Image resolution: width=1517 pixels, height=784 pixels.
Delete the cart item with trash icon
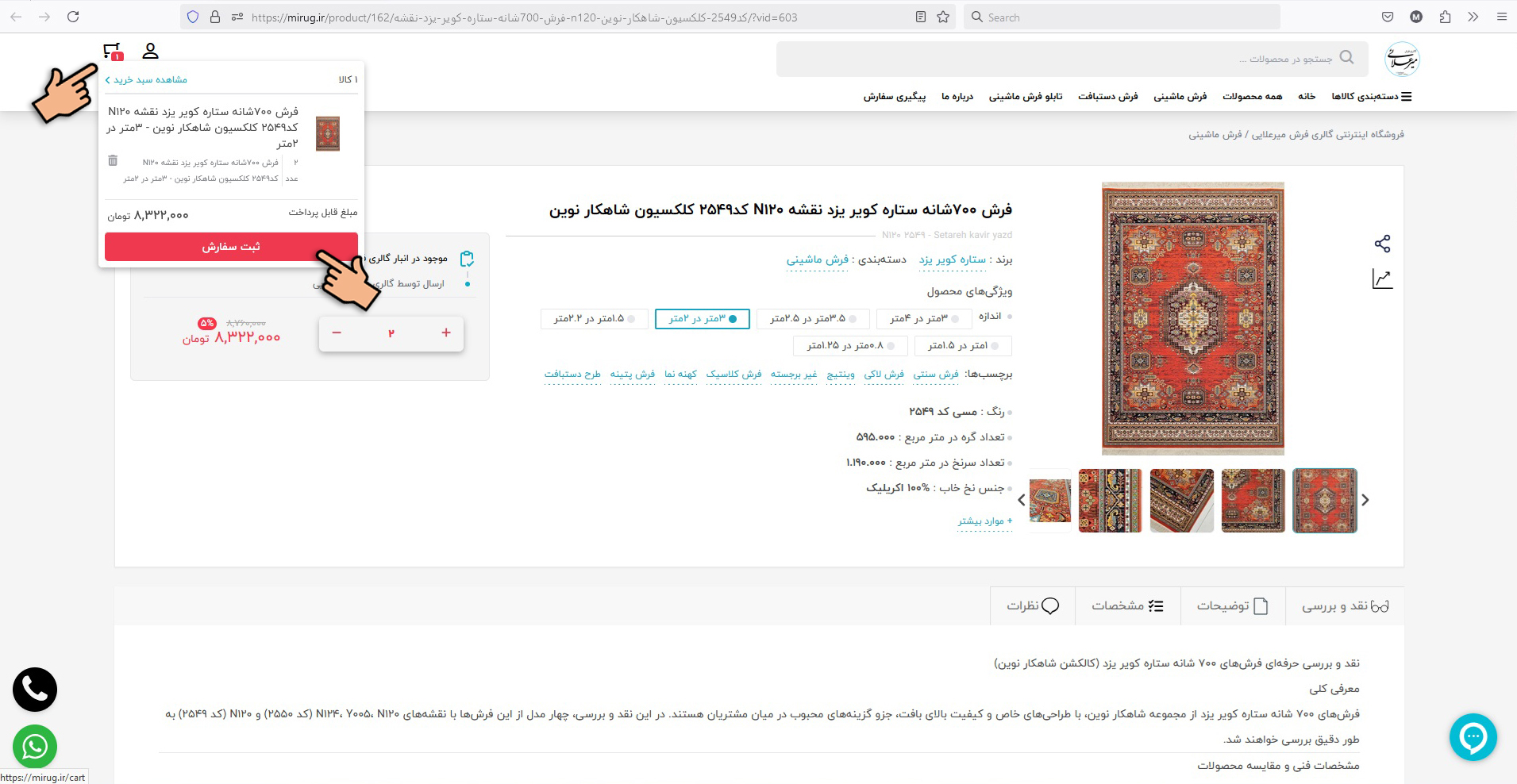pyautogui.click(x=113, y=161)
